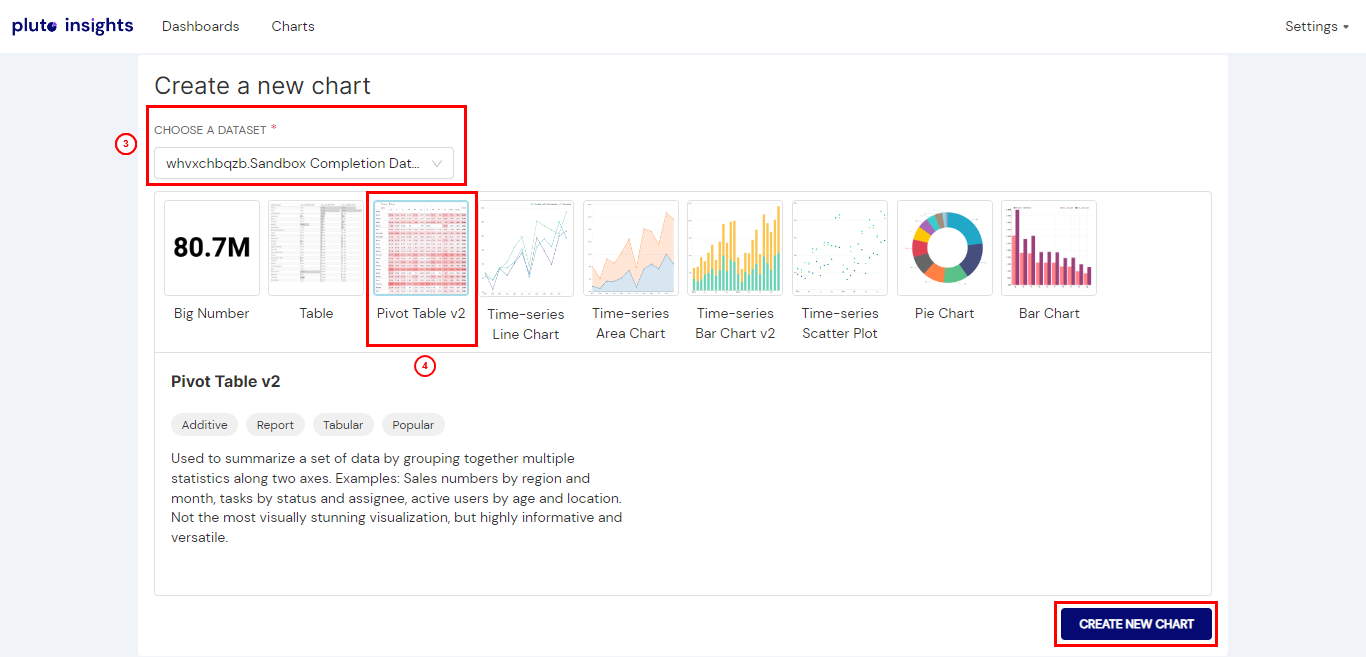Click the Create New Chart button

pyautogui.click(x=1136, y=624)
